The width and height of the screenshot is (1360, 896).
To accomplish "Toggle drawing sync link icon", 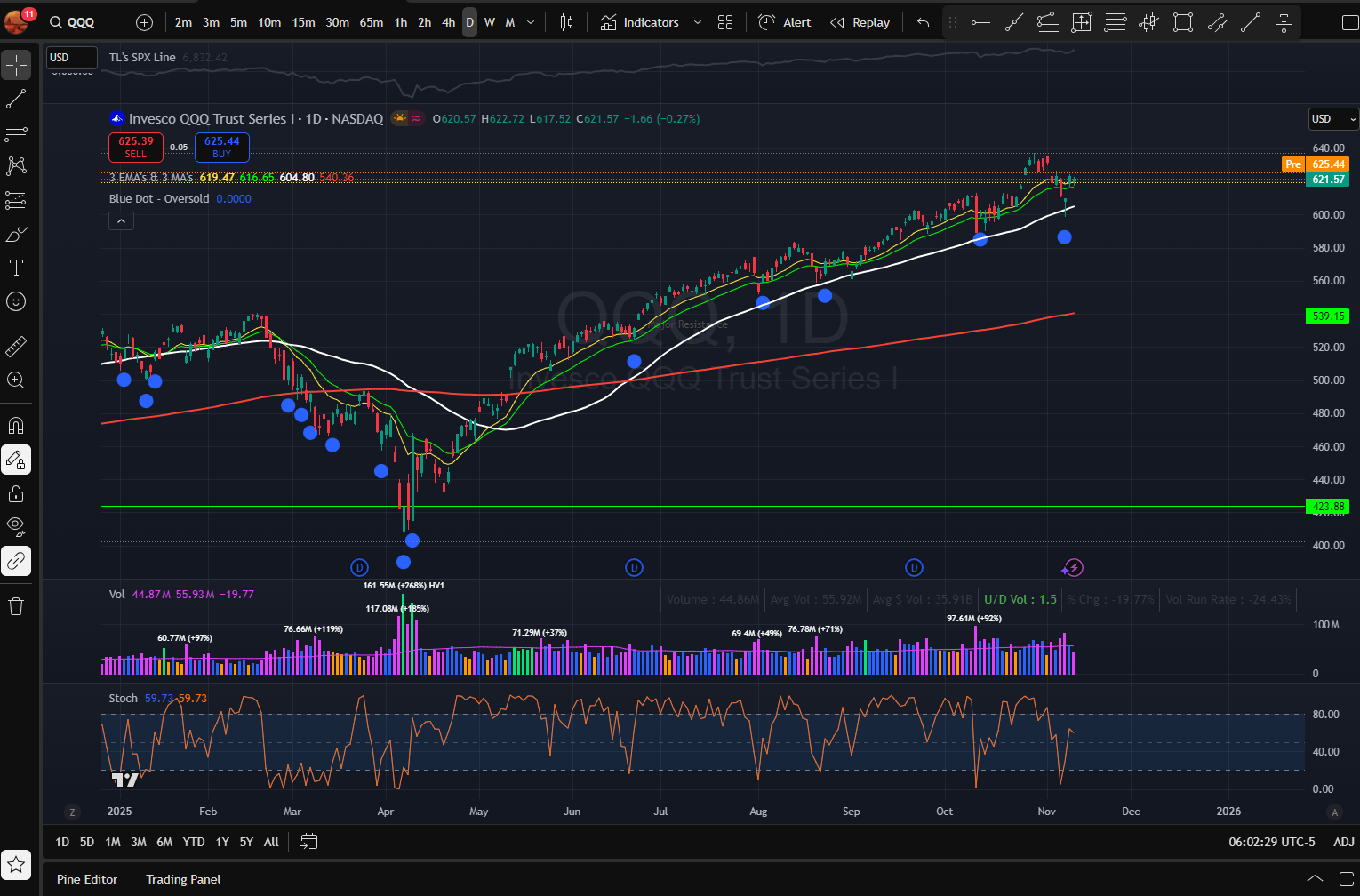I will coord(16,561).
